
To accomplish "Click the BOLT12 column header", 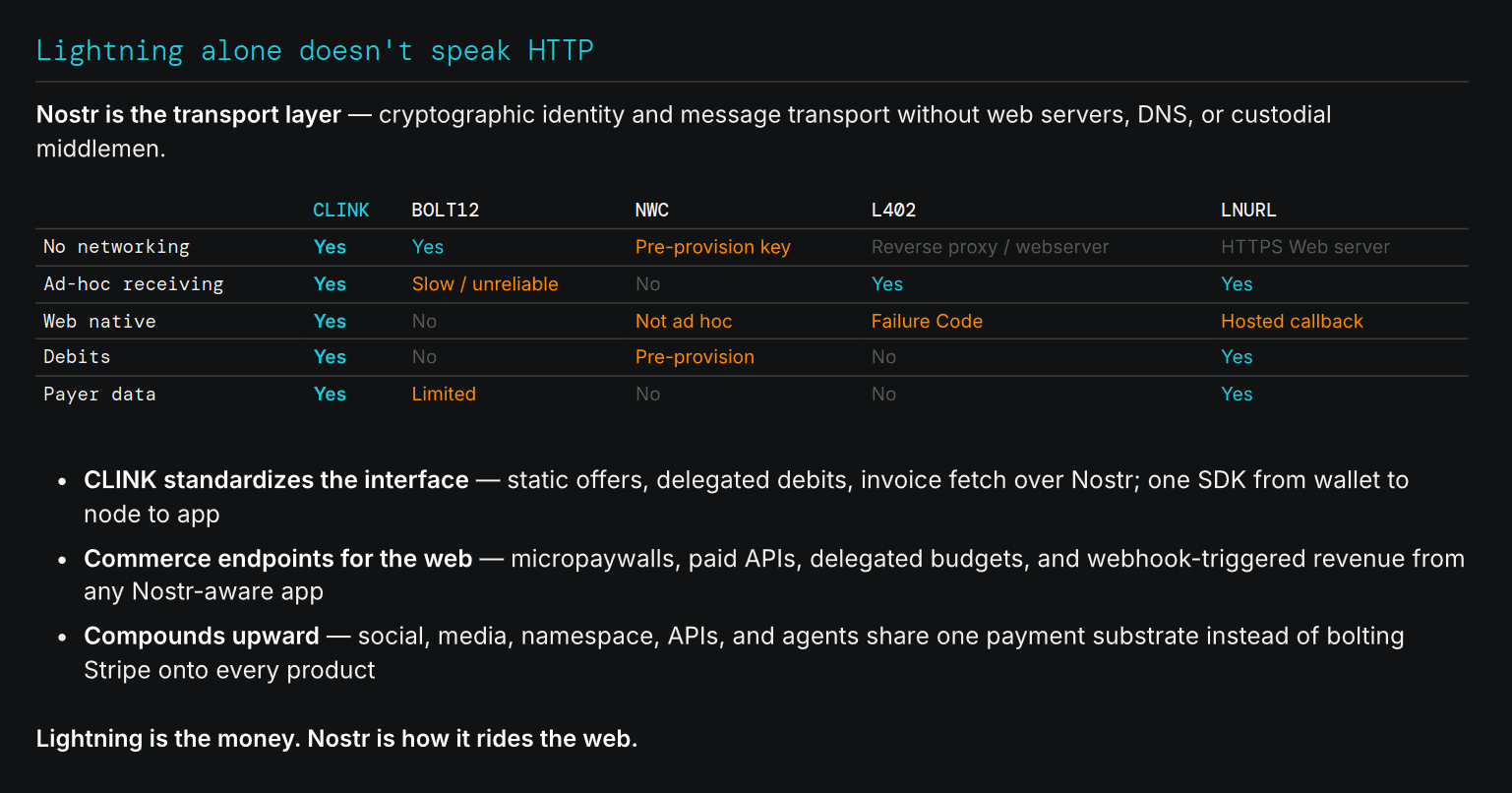I will point(446,210).
